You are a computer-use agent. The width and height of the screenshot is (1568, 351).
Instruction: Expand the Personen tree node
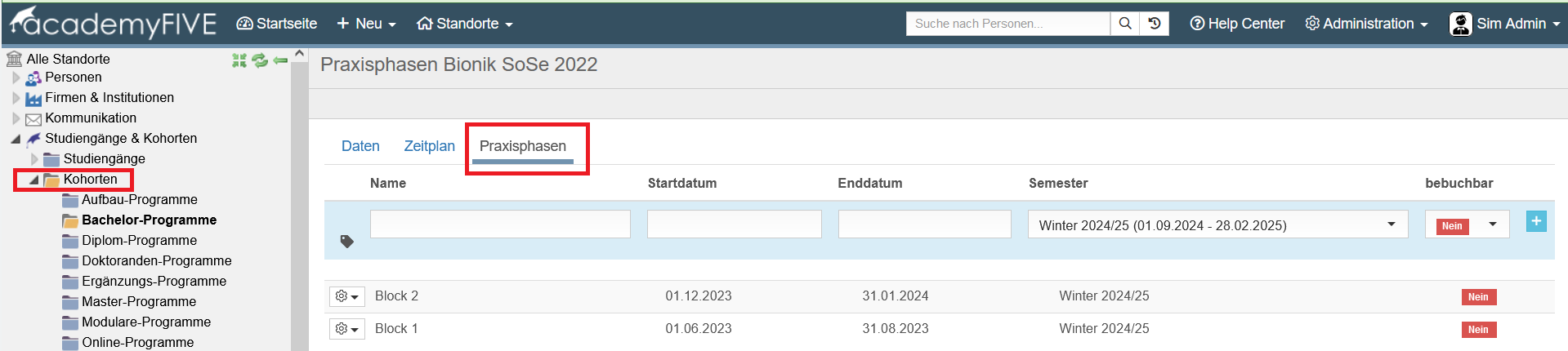16,78
